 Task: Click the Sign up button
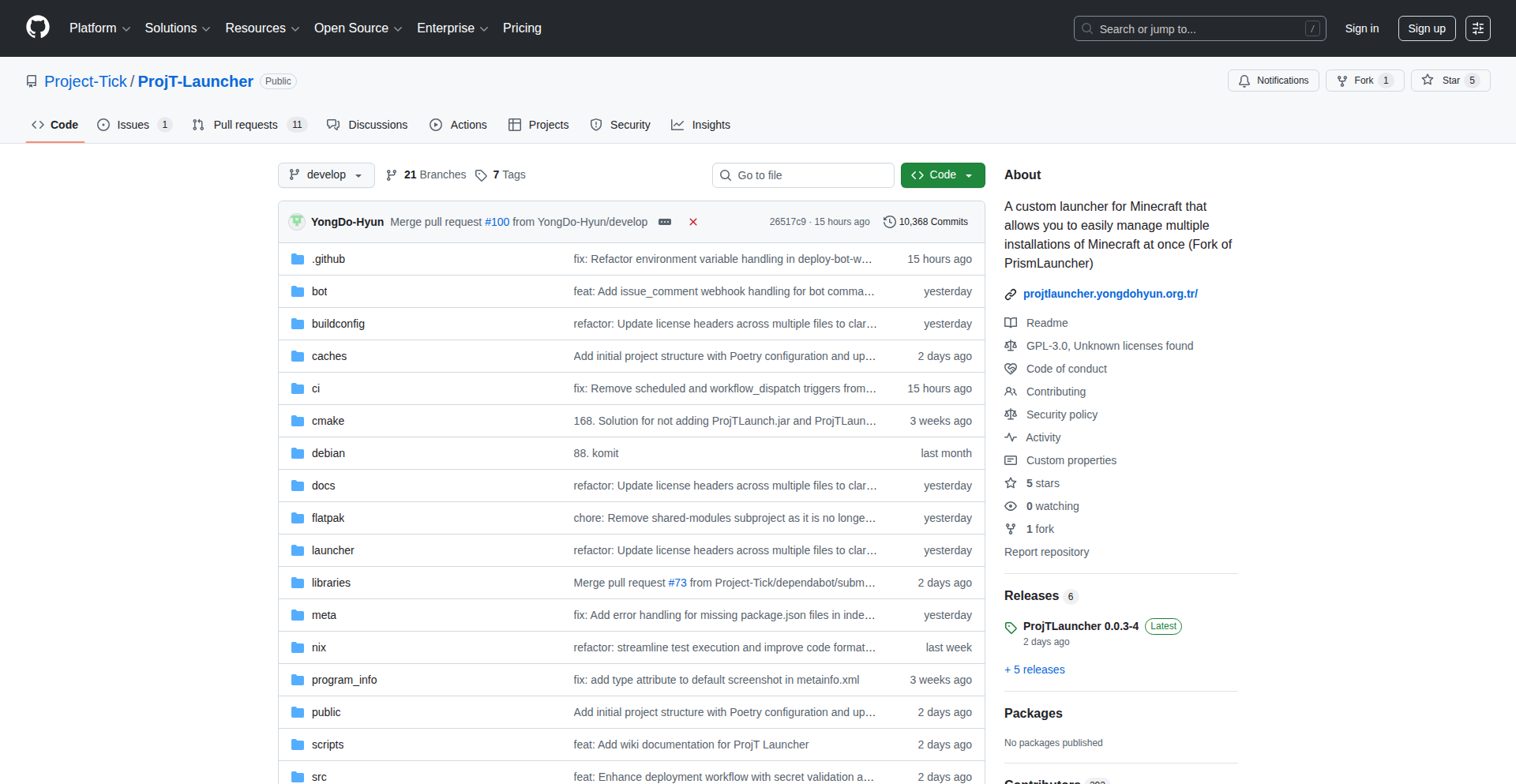pos(1426,28)
